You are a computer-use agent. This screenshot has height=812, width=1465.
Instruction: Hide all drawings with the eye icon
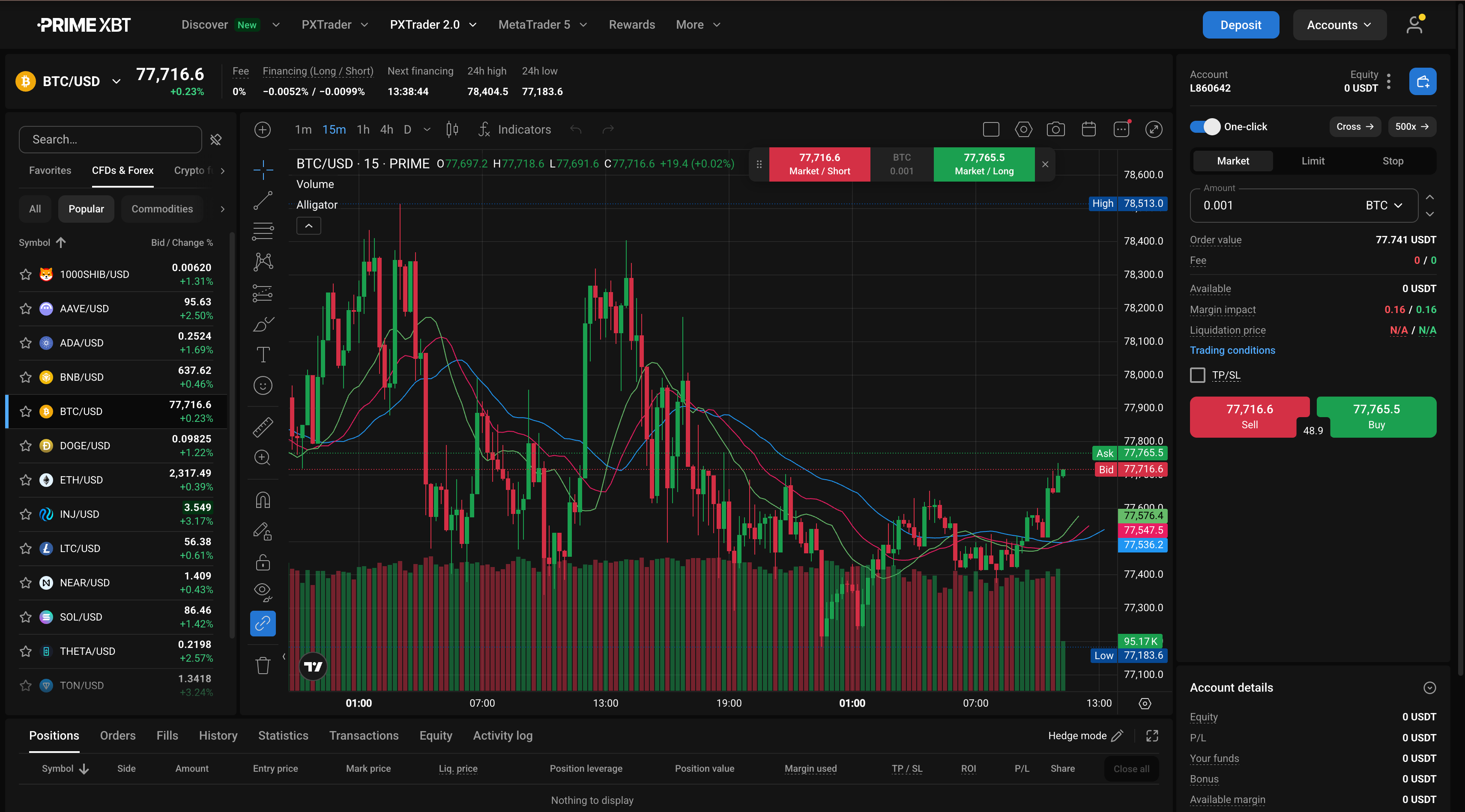[x=263, y=592]
